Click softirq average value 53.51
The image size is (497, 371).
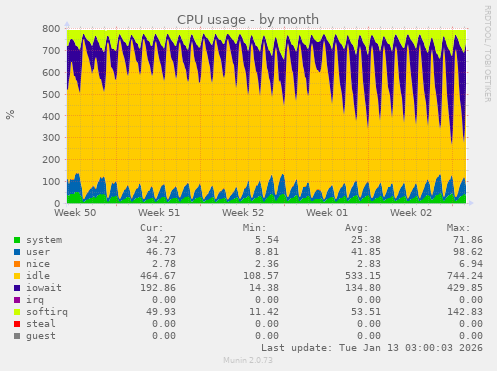pos(366,312)
